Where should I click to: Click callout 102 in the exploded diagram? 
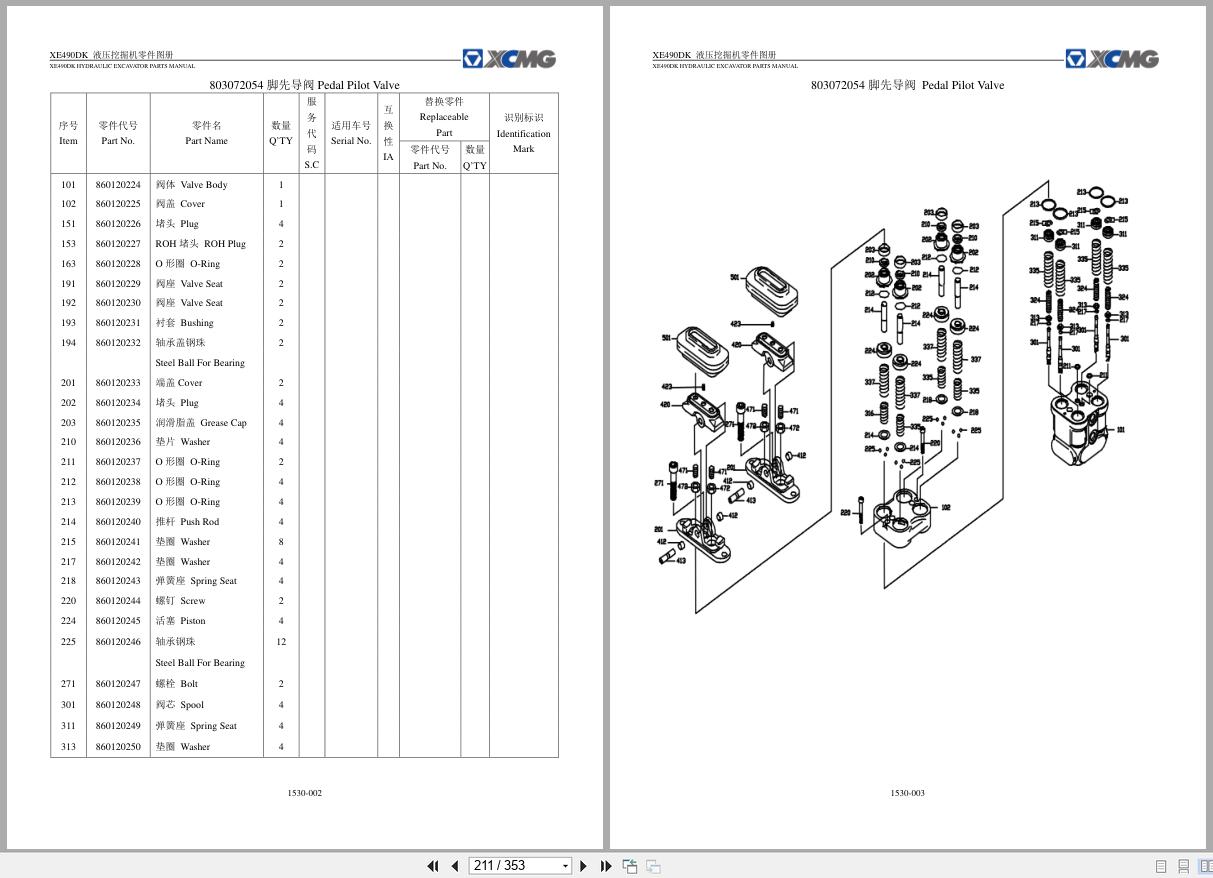(x=945, y=508)
